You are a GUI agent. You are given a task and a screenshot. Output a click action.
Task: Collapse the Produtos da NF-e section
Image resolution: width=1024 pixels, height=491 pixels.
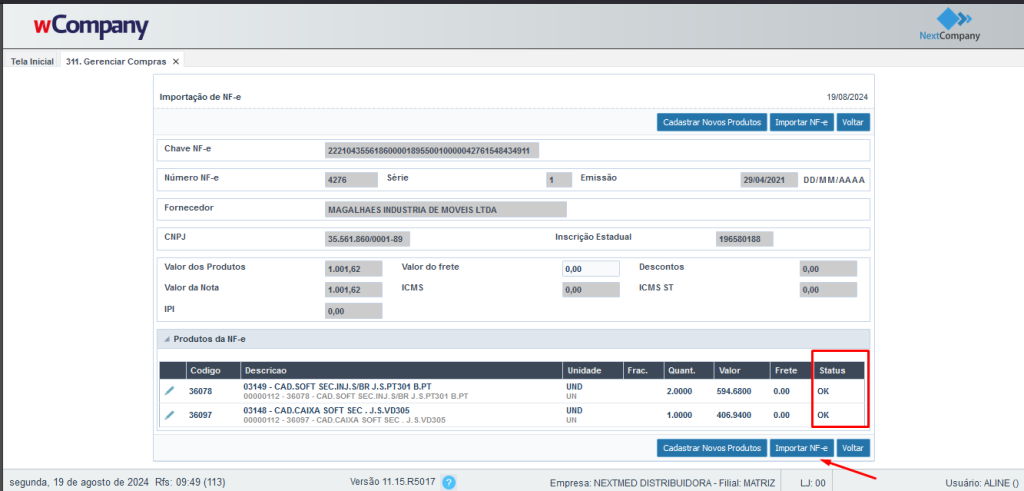[167, 340]
